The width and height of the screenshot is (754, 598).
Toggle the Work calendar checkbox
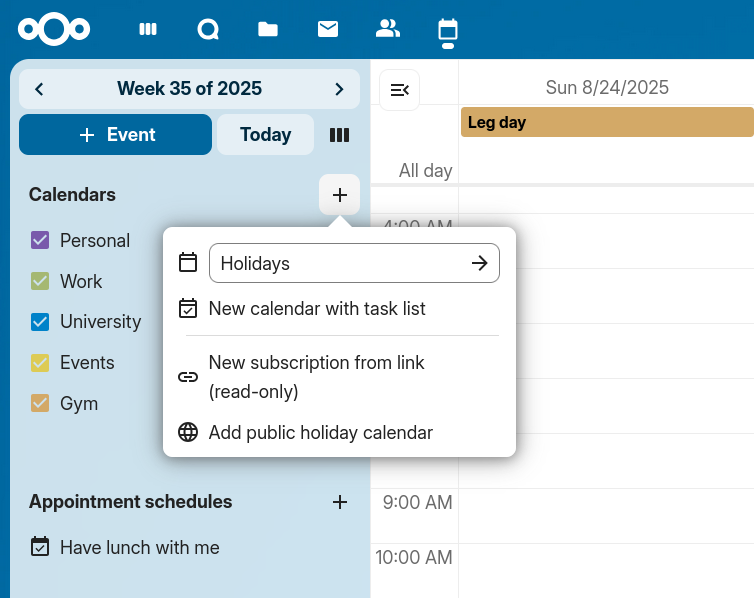(41, 281)
